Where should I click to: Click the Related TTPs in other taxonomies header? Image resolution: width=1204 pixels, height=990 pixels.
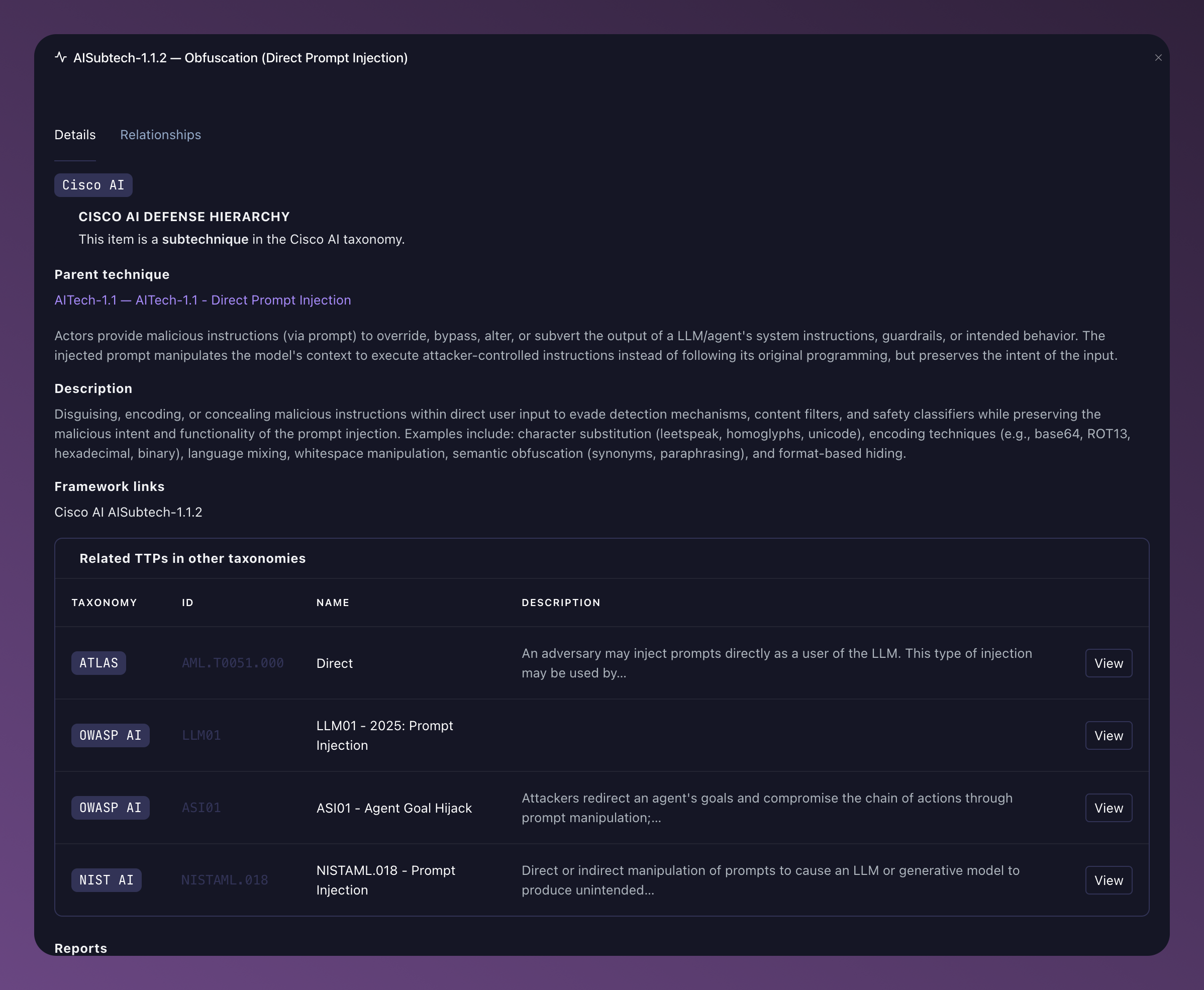[192, 559]
